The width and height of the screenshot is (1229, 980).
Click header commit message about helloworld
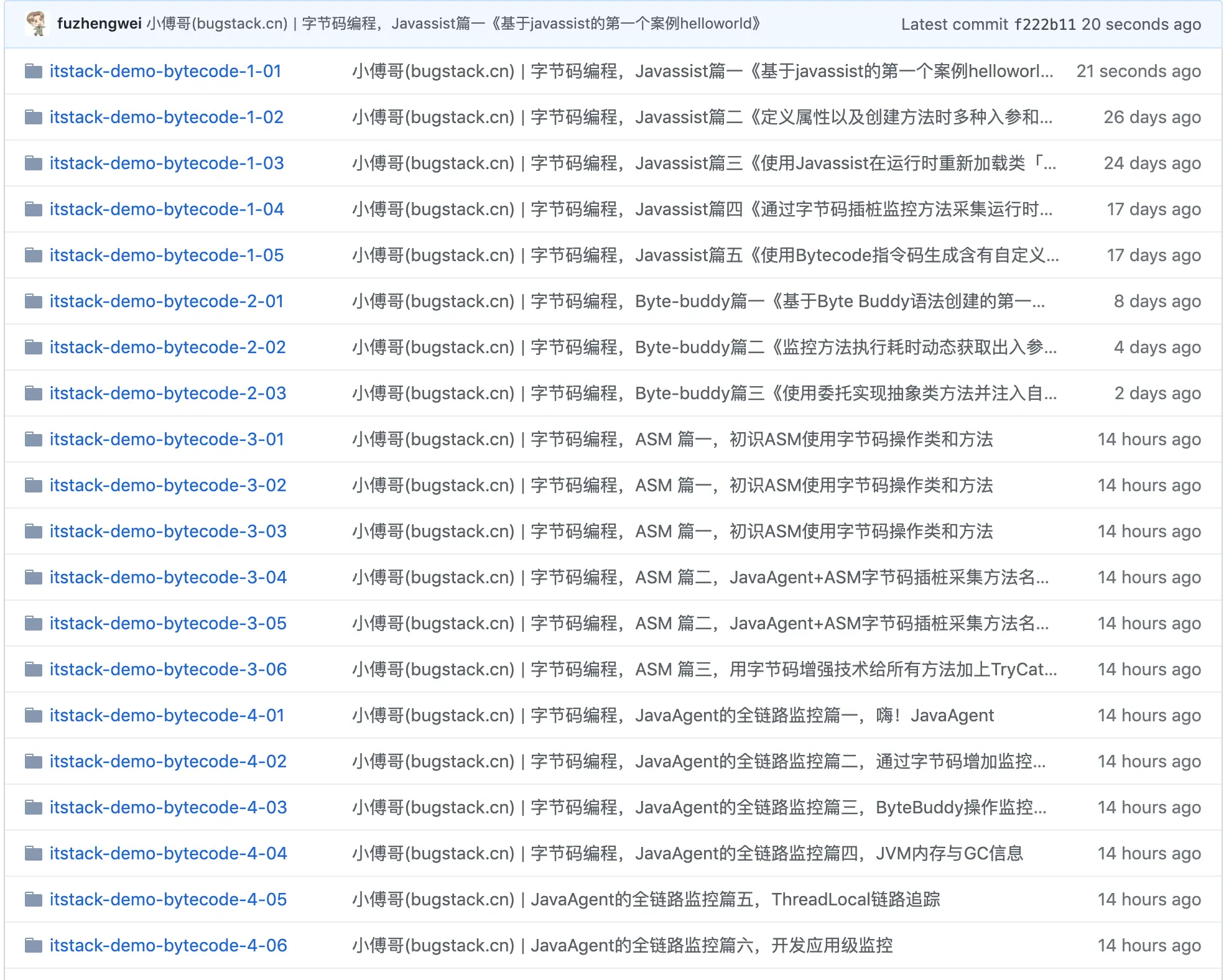(454, 24)
